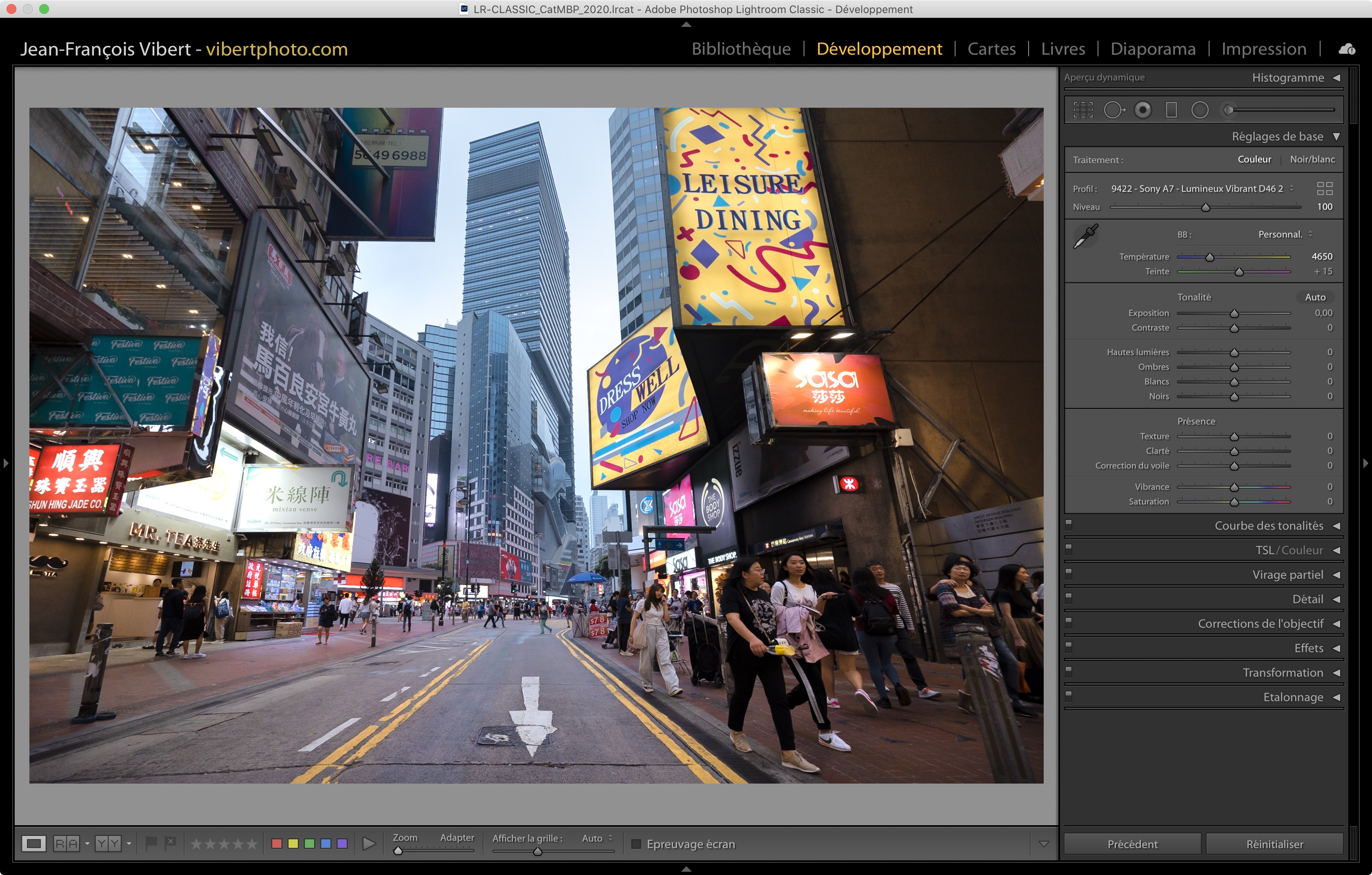The height and width of the screenshot is (875, 1372).
Task: Apply the red color label swatch
Action: coord(277,844)
